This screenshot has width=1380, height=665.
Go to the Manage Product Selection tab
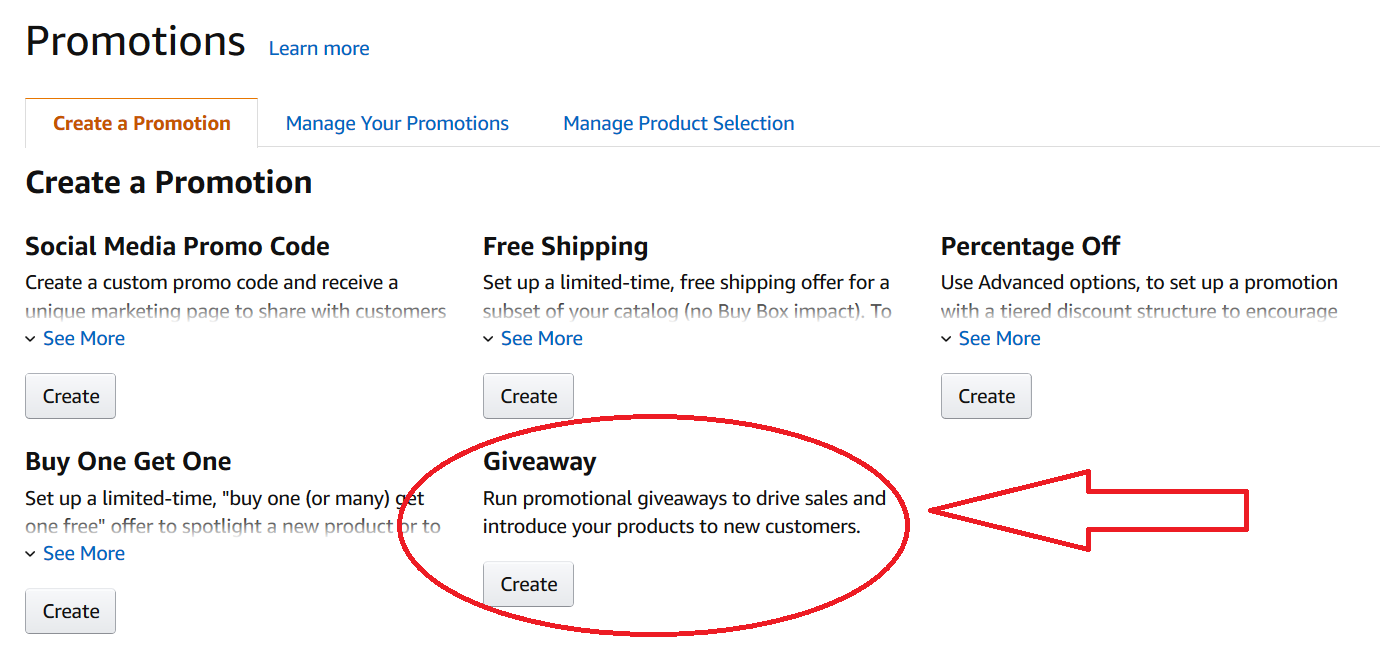679,123
